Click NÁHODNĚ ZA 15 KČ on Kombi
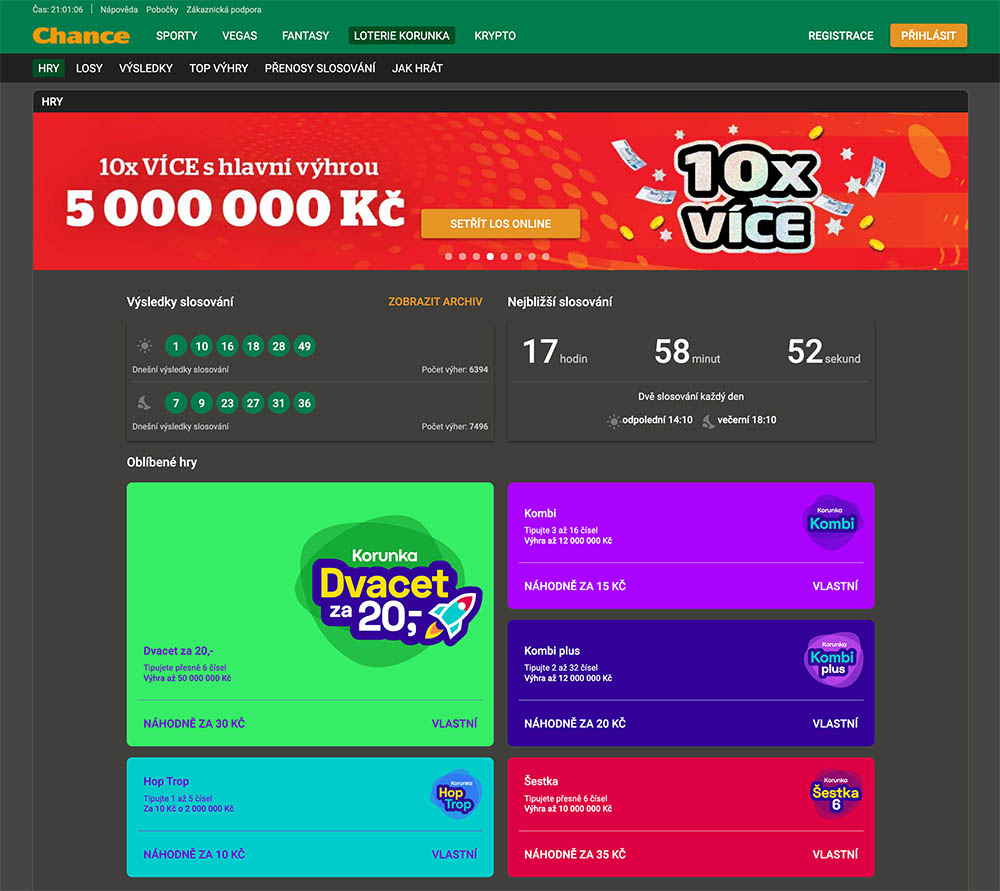The height and width of the screenshot is (891, 1000). pyautogui.click(x=575, y=586)
